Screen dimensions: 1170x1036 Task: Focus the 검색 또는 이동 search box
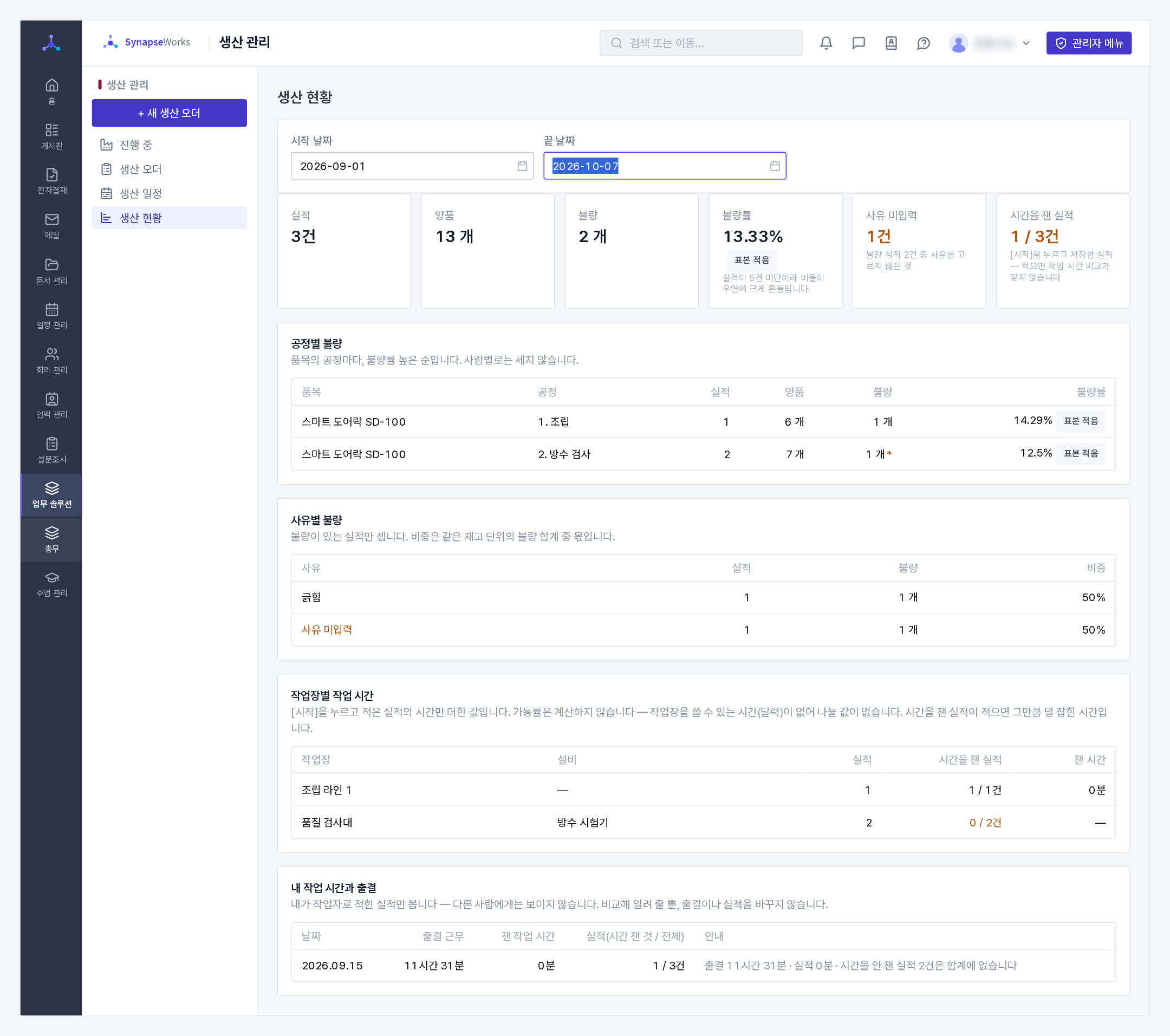[700, 43]
